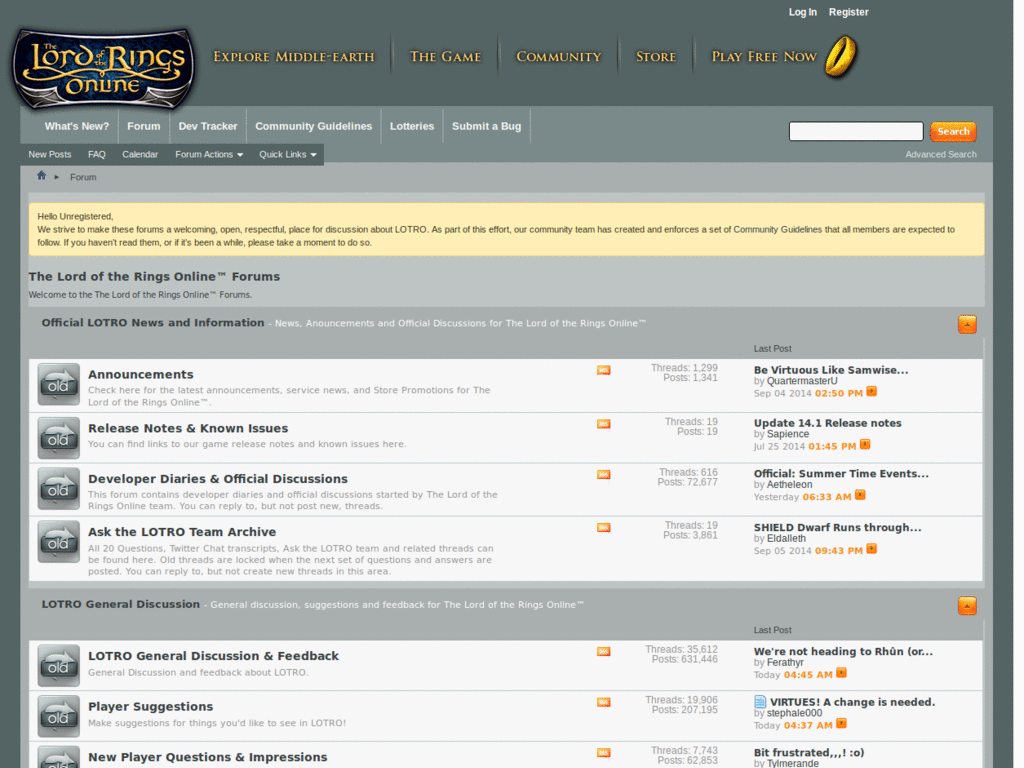The image size is (1024, 768).
Task: Open the Lotteries tab
Action: click(412, 126)
